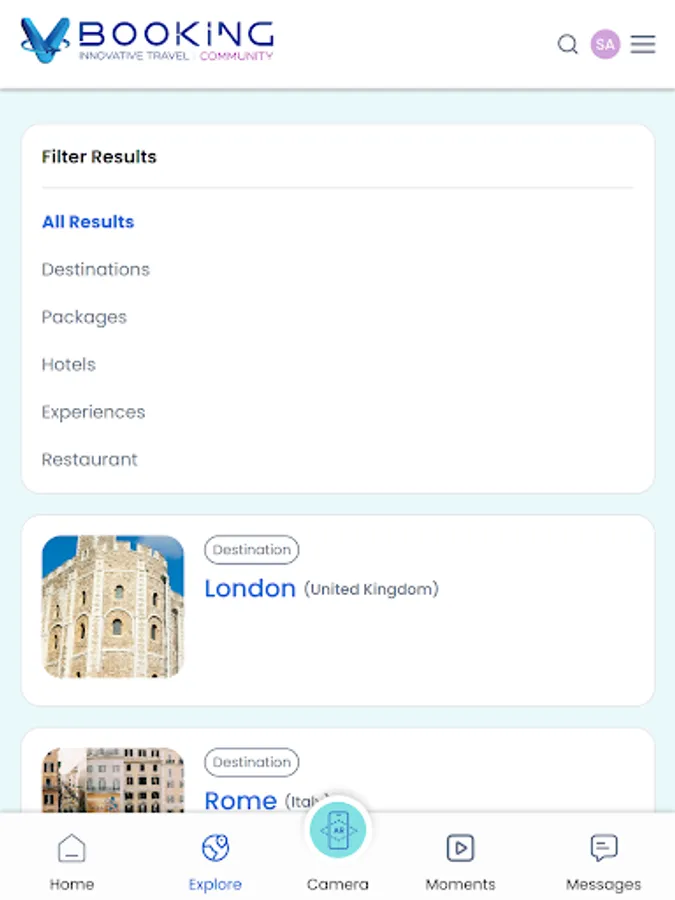This screenshot has height=900, width=675.
Task: Open the AR Camera icon
Action: (x=338, y=828)
